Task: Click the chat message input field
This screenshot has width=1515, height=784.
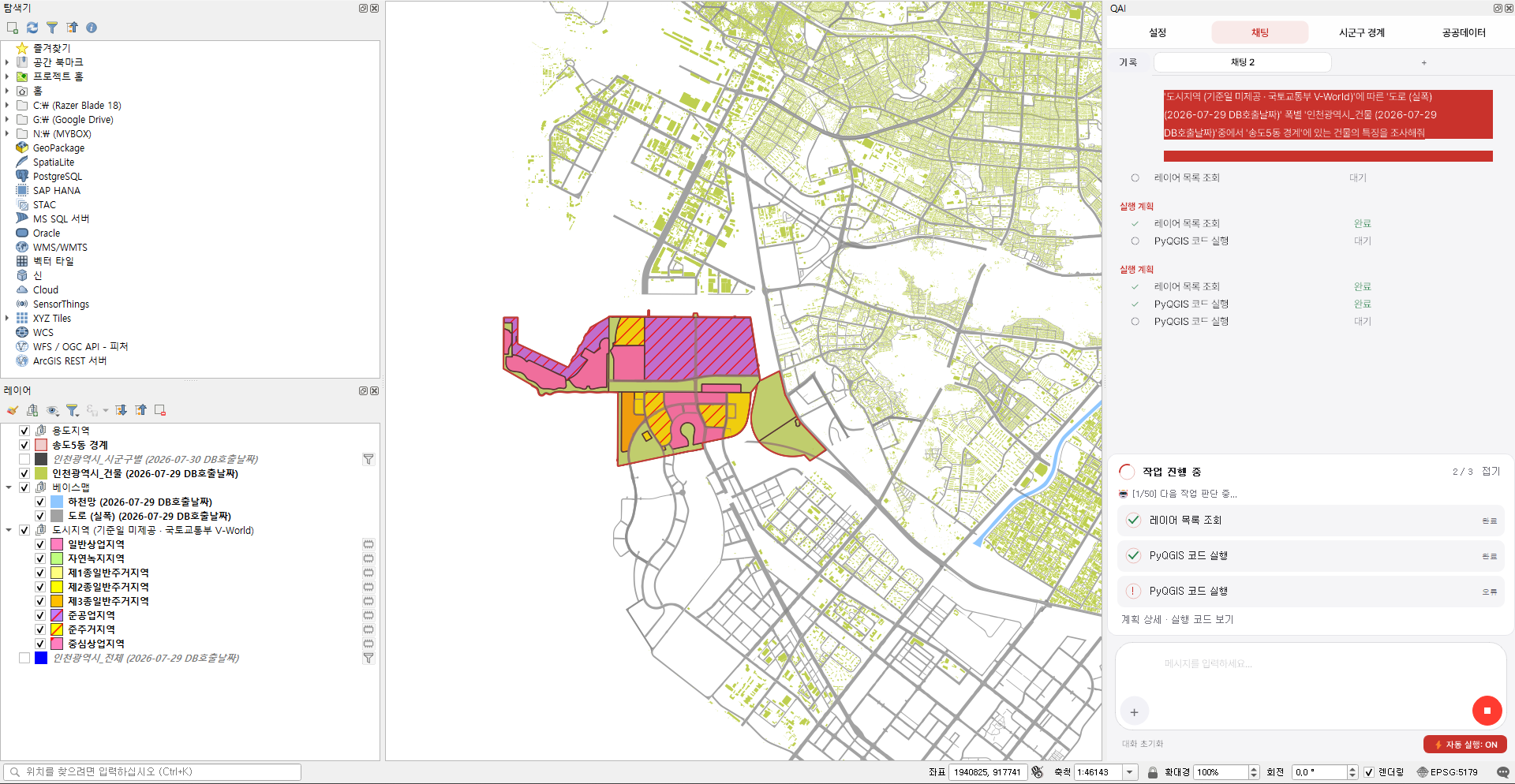Action: [1310, 664]
